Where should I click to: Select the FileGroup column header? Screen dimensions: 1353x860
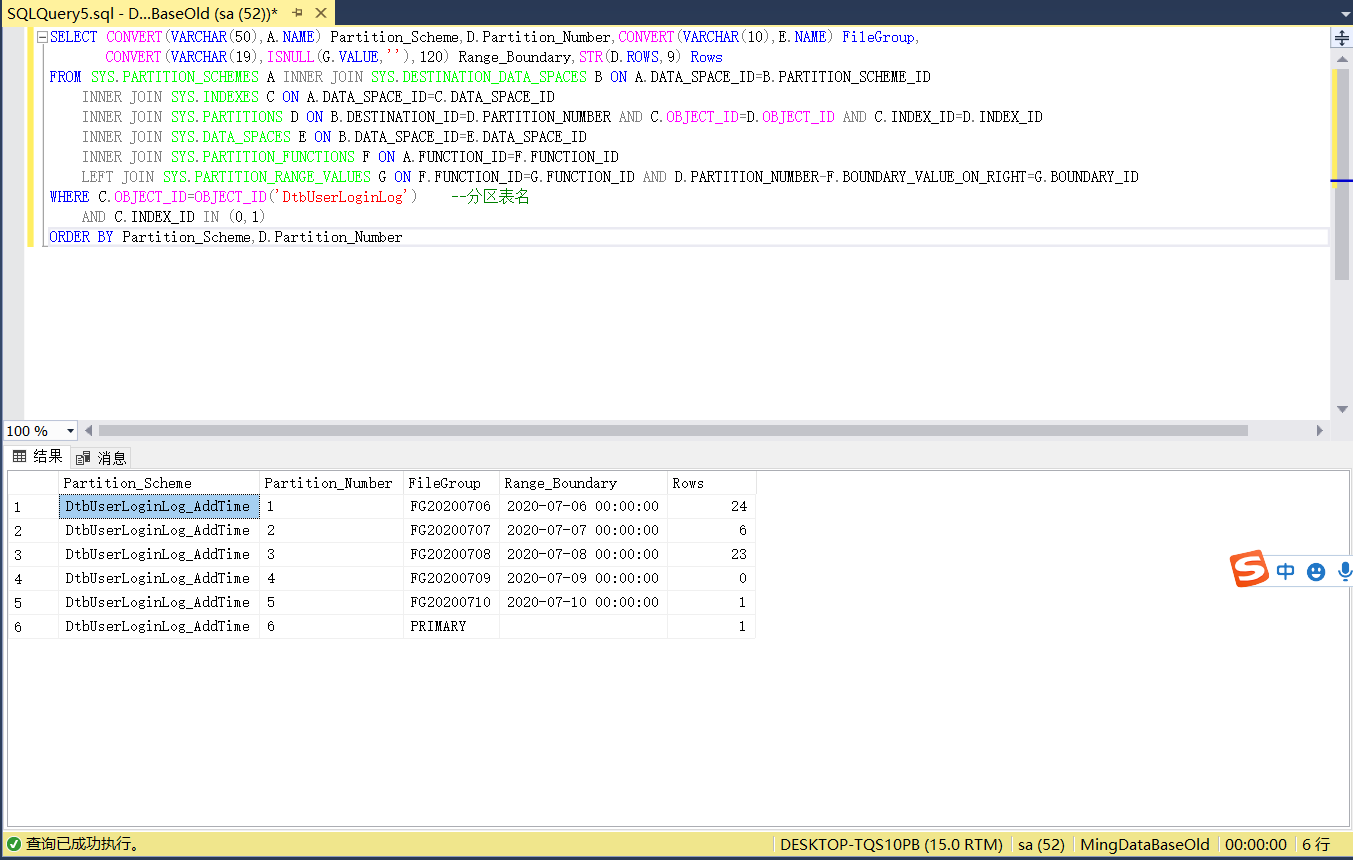(x=452, y=483)
